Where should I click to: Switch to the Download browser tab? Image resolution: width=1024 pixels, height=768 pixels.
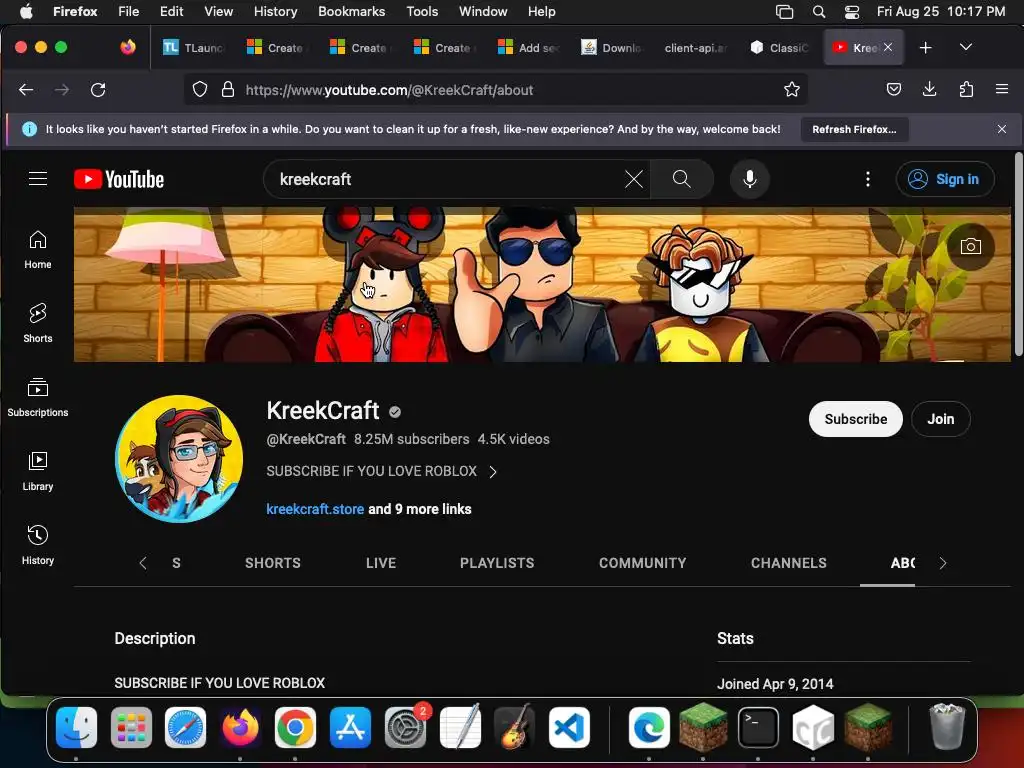coord(611,48)
